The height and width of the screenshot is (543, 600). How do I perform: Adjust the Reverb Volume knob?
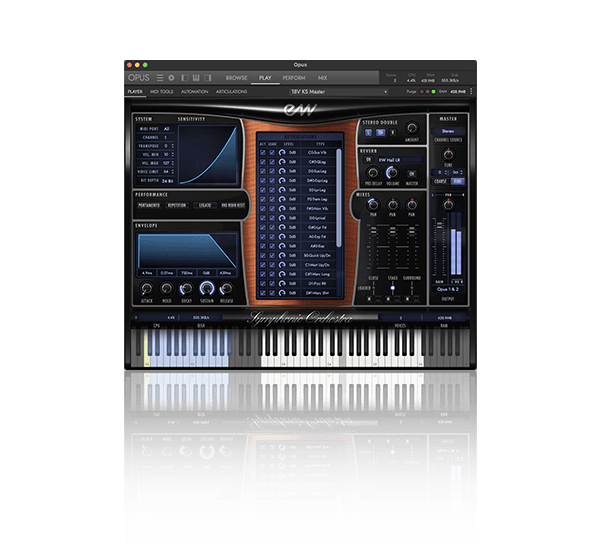[x=392, y=173]
